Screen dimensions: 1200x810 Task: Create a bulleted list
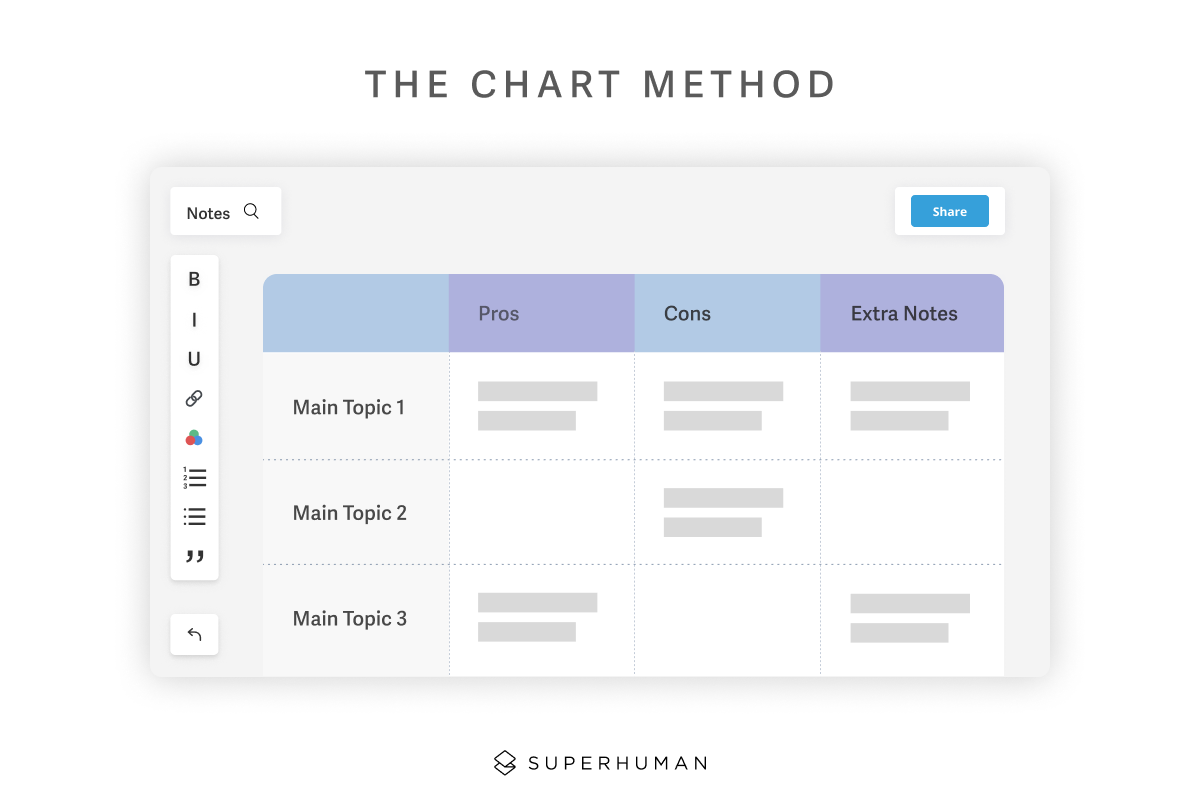194,517
